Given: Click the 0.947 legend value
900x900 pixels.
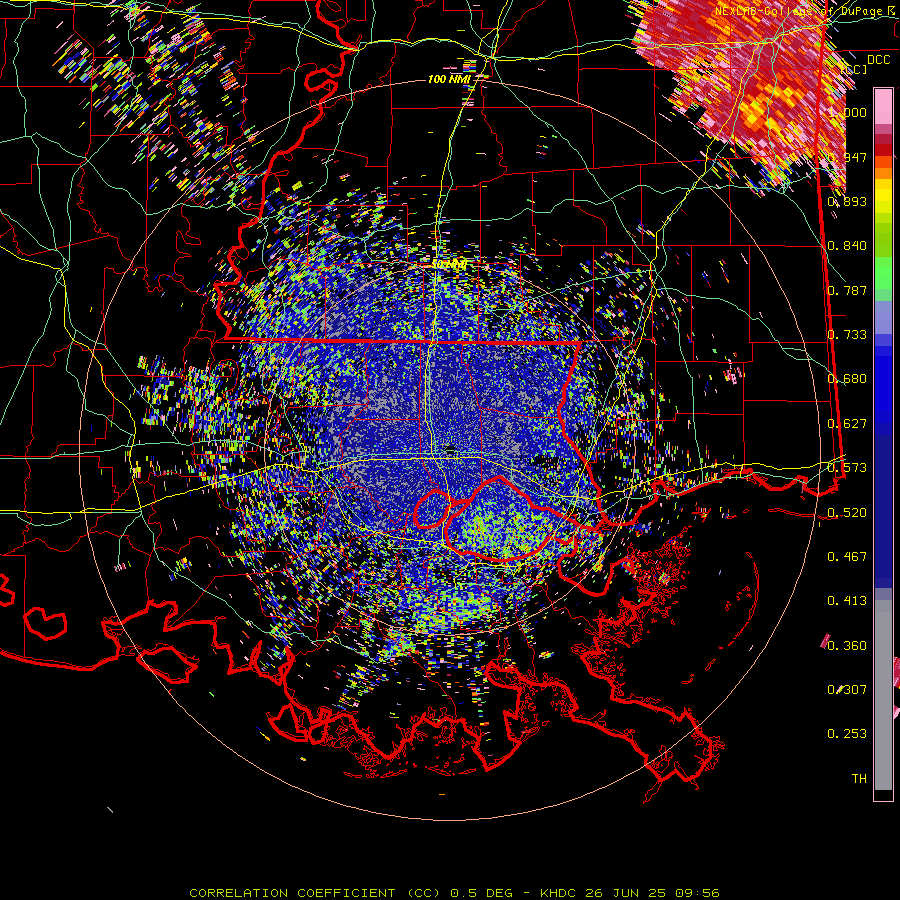Looking at the screenshot, I should 847,157.
